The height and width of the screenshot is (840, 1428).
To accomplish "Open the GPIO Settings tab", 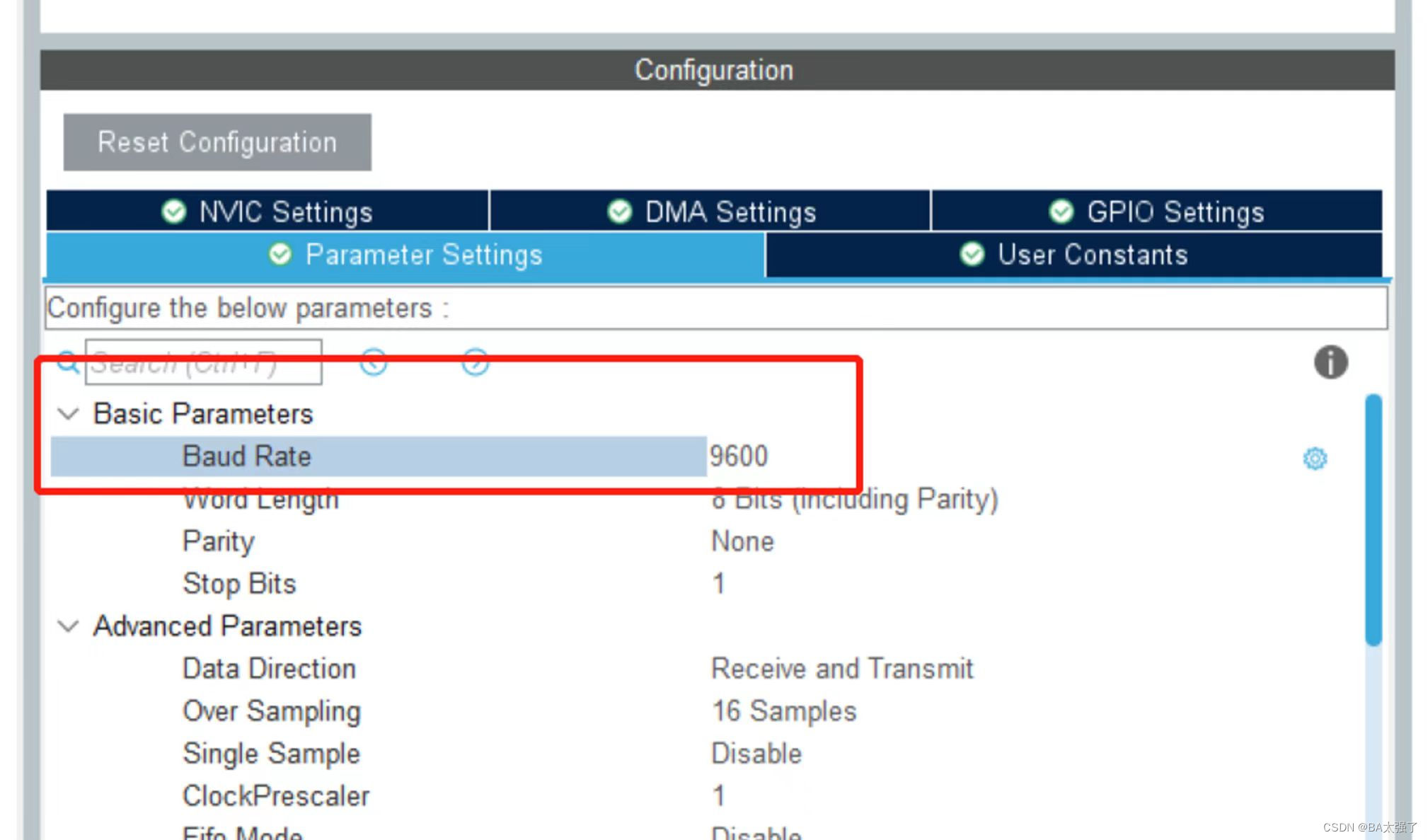I will 1156,211.
